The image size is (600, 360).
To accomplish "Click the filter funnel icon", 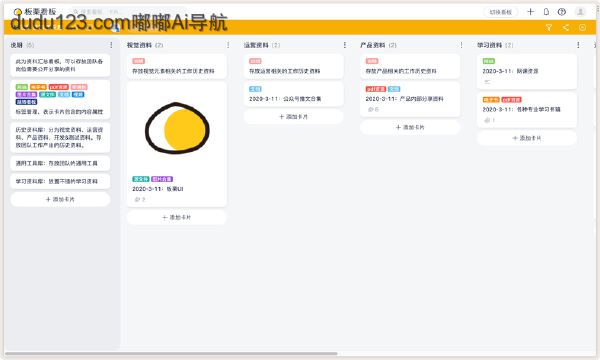I will click(549, 28).
